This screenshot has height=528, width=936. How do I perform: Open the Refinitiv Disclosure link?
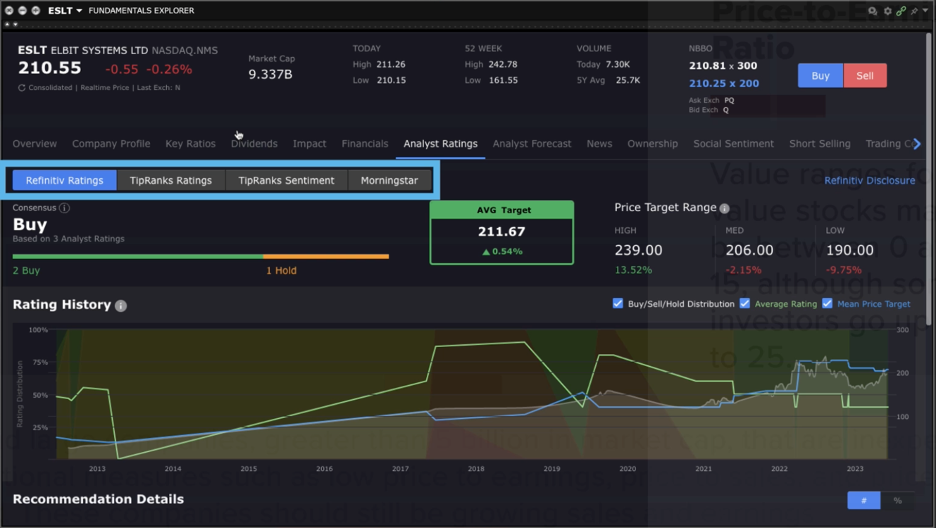[869, 181]
